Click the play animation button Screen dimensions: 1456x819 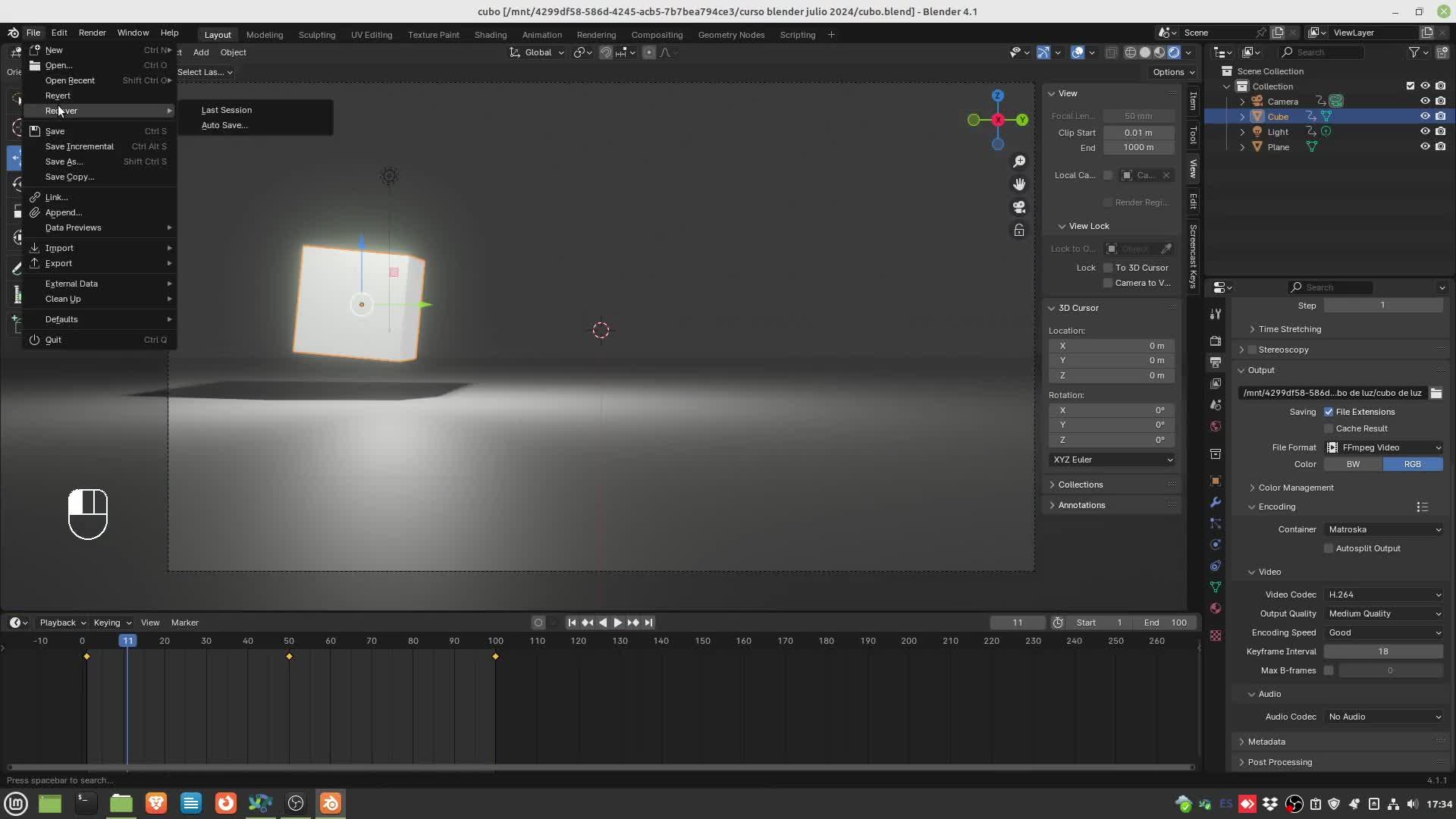pyautogui.click(x=617, y=623)
